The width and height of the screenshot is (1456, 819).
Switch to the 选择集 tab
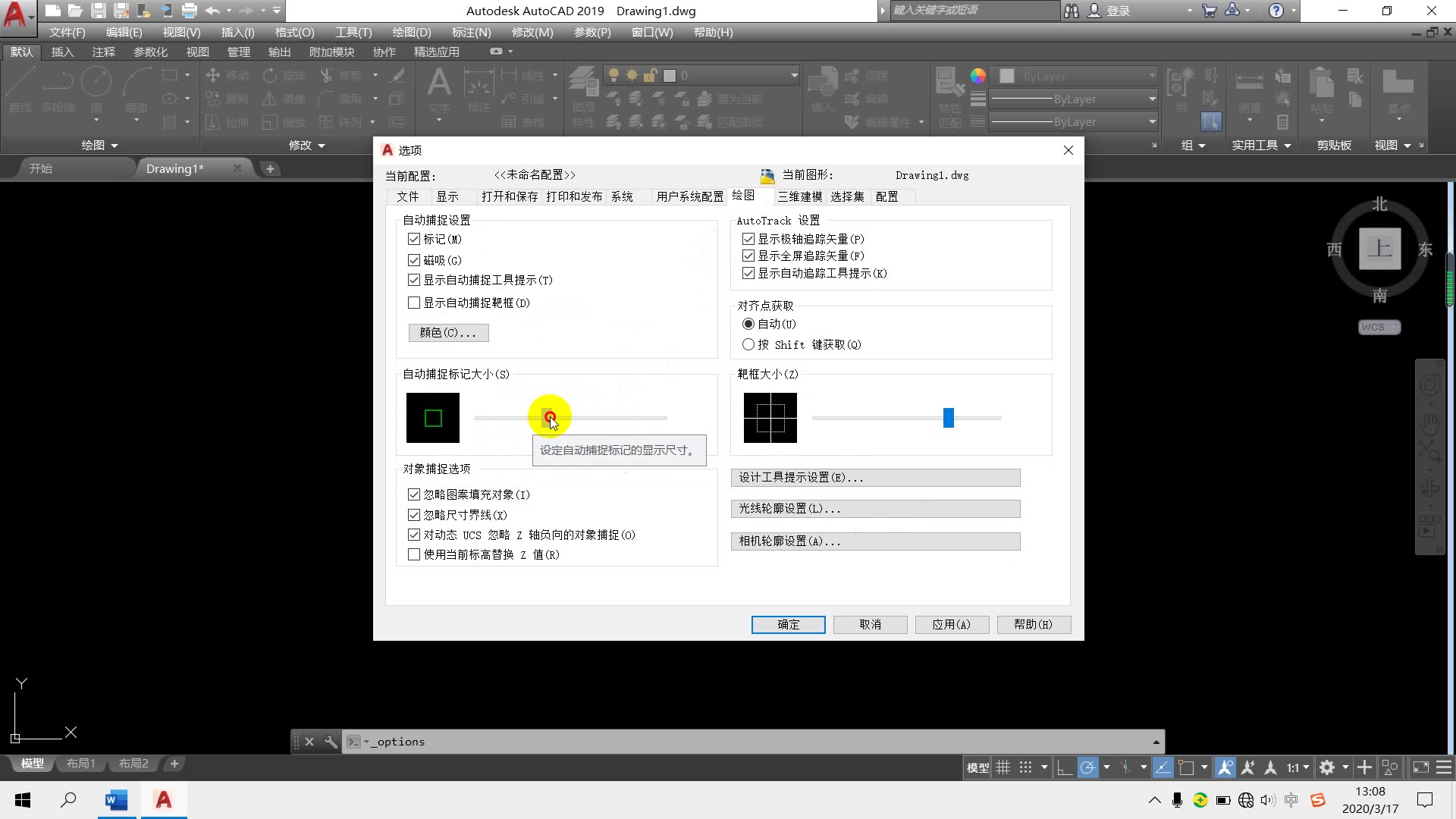point(847,196)
